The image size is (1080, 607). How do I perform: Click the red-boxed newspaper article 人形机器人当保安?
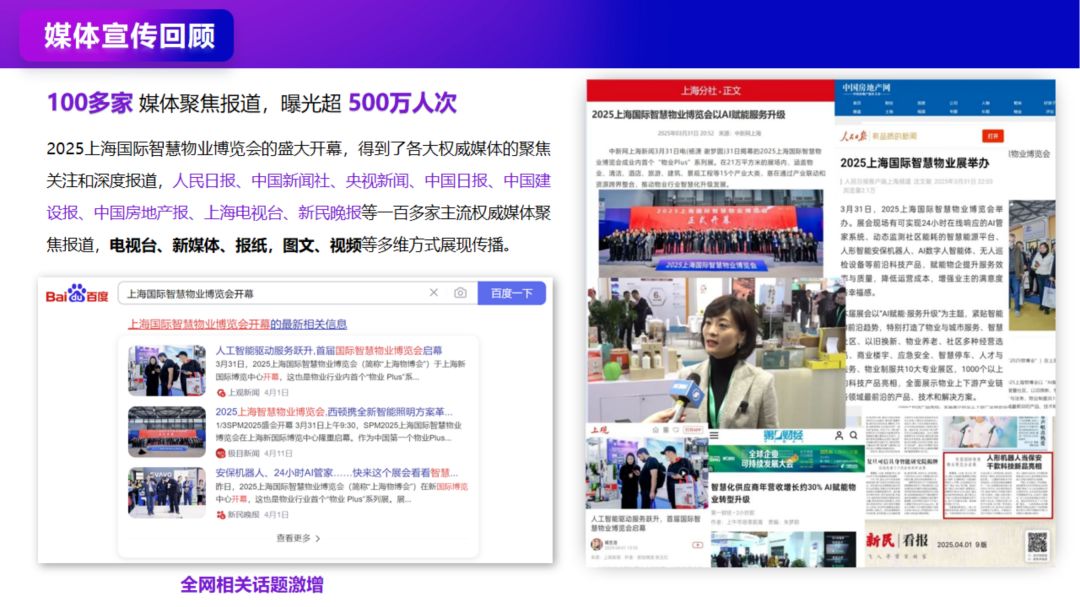click(997, 484)
